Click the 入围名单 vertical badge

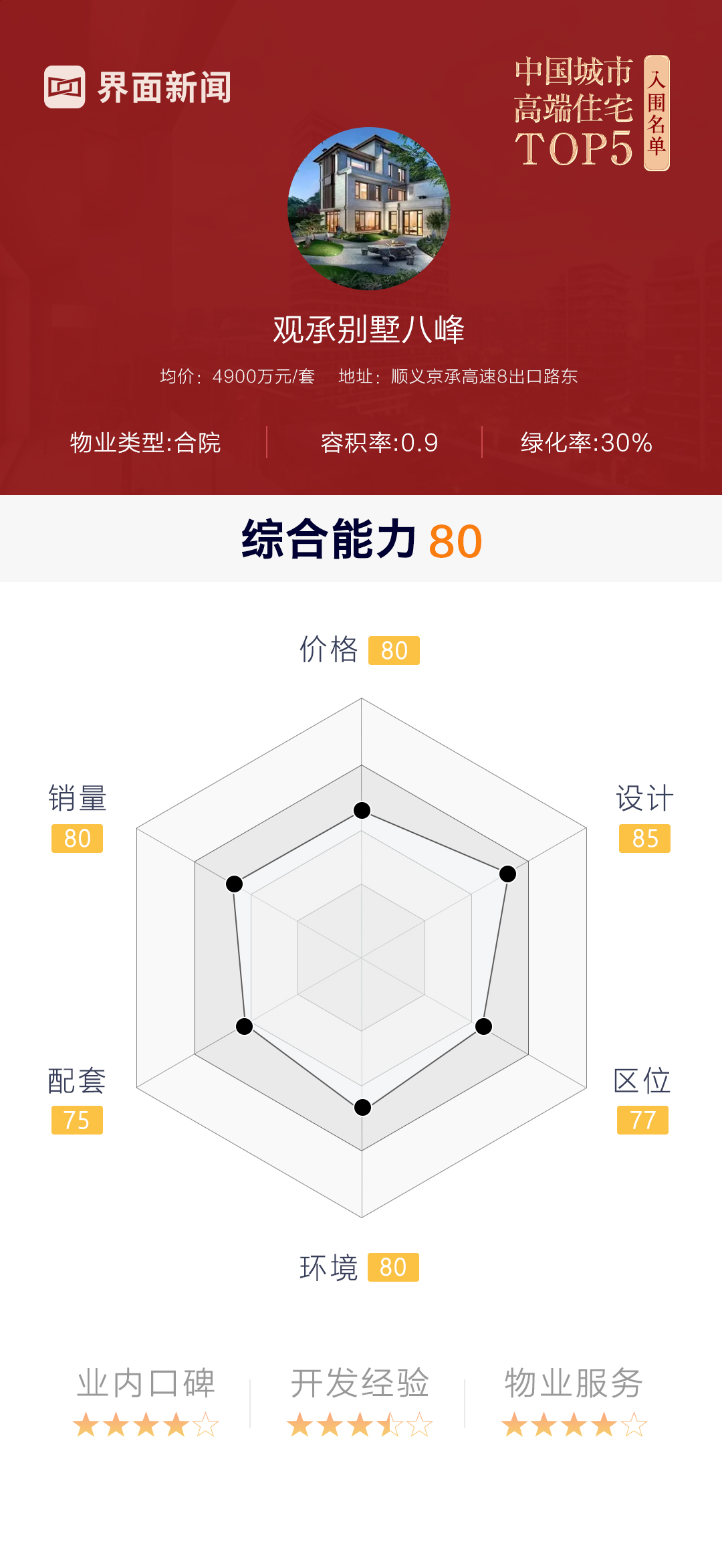[x=656, y=113]
